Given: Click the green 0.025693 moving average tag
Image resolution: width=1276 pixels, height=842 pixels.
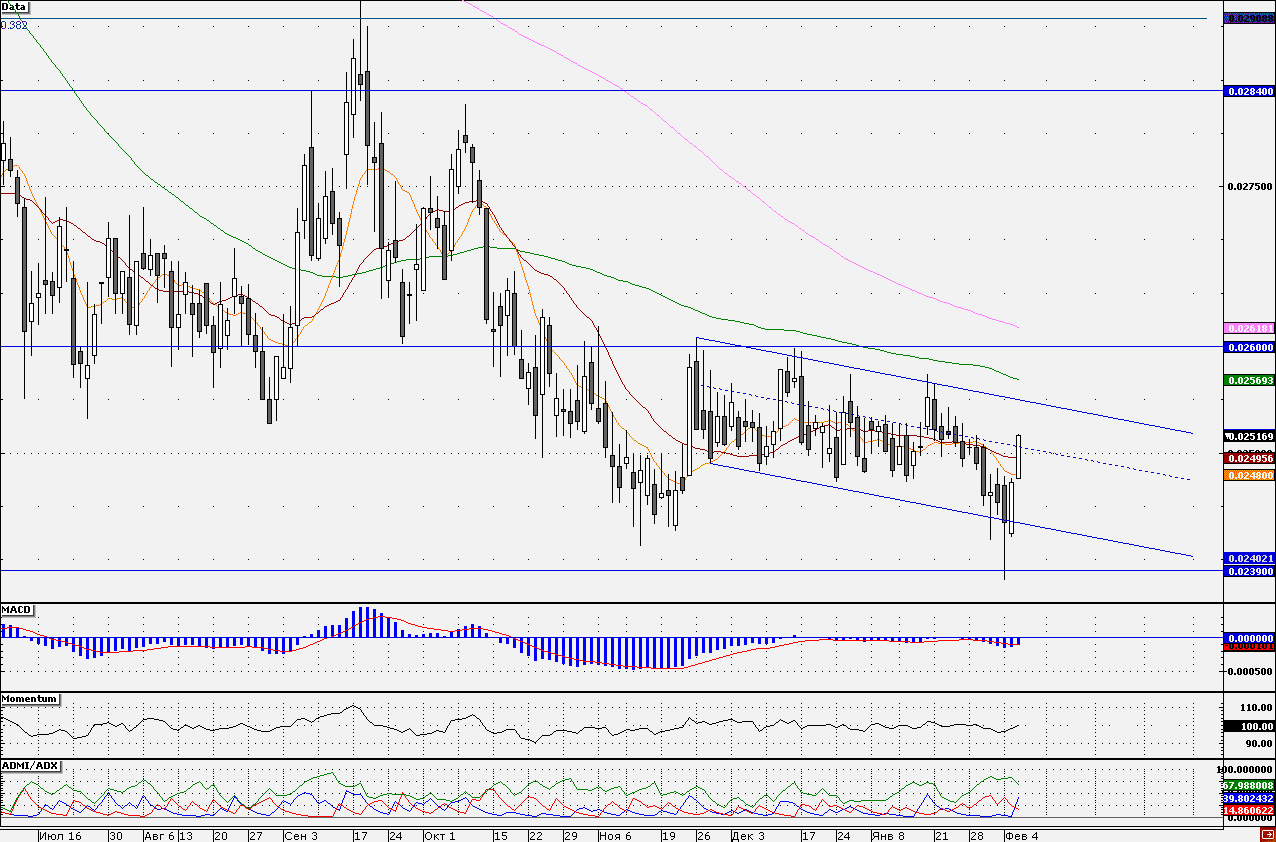Looking at the screenshot, I should tap(1249, 381).
